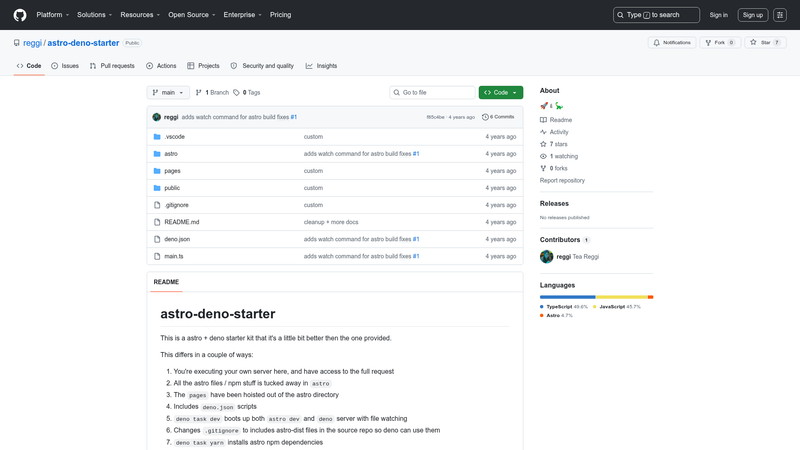Open reggi commit author avatar
800x450 pixels.
[157, 117]
